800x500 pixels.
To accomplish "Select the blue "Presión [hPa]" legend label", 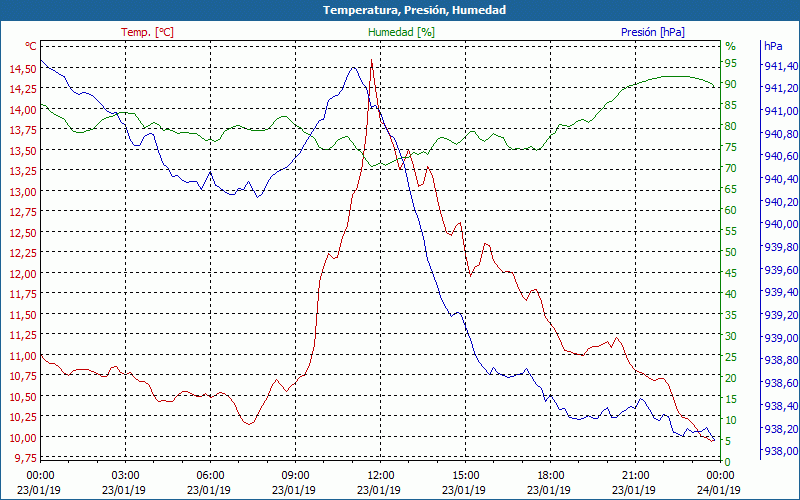I will tap(653, 32).
